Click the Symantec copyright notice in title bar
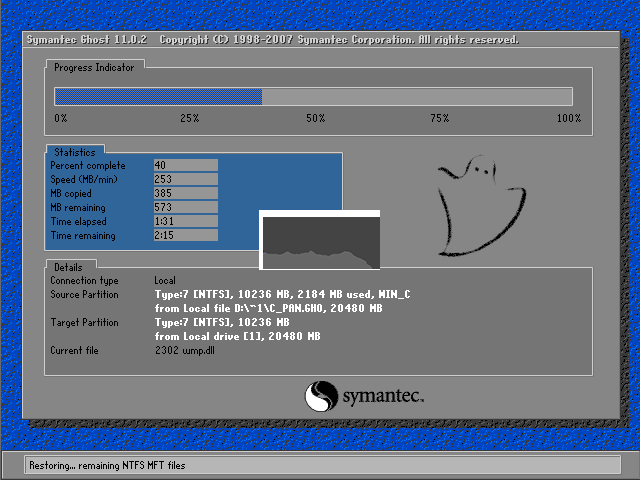640x480 pixels. [x=339, y=40]
